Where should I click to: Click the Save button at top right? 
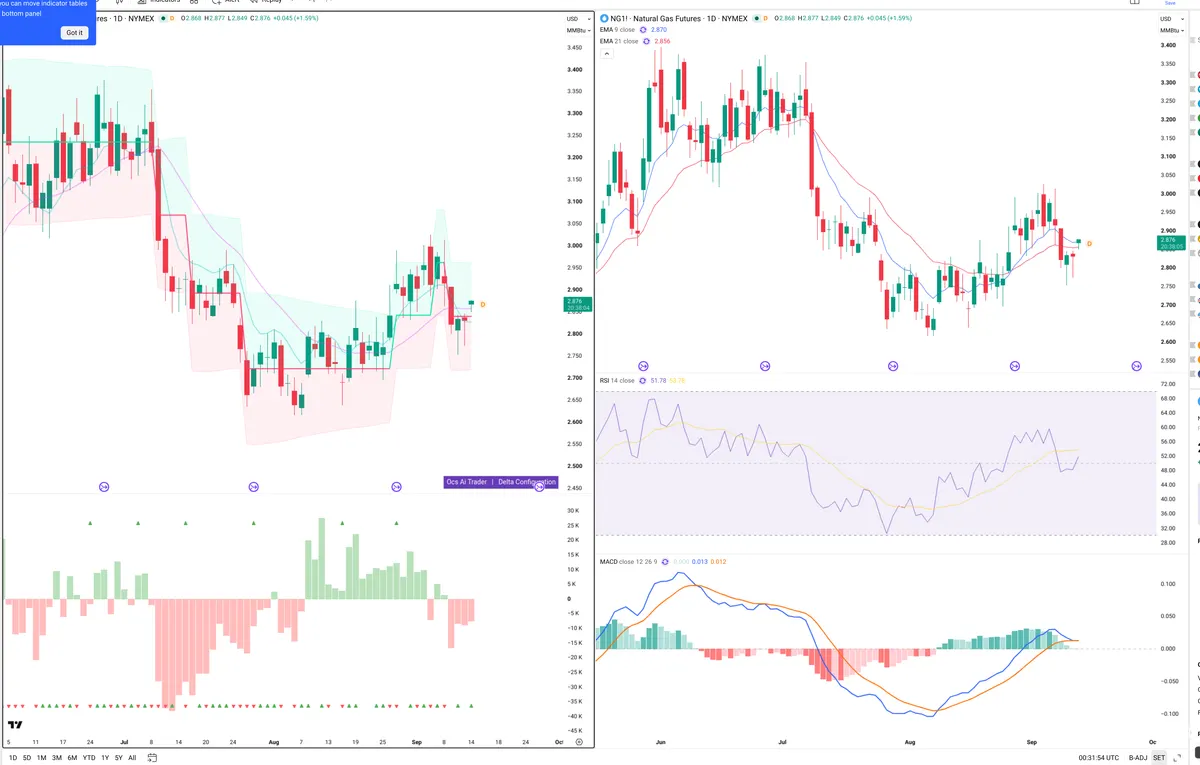pos(1170,3)
